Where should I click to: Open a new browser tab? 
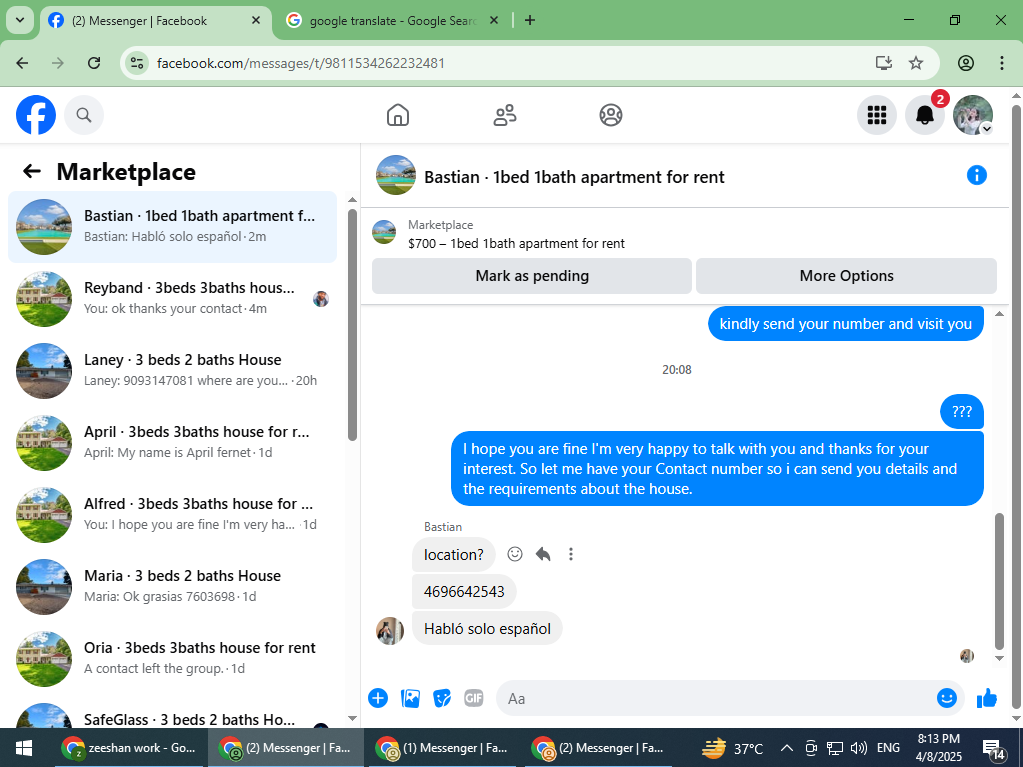click(530, 21)
